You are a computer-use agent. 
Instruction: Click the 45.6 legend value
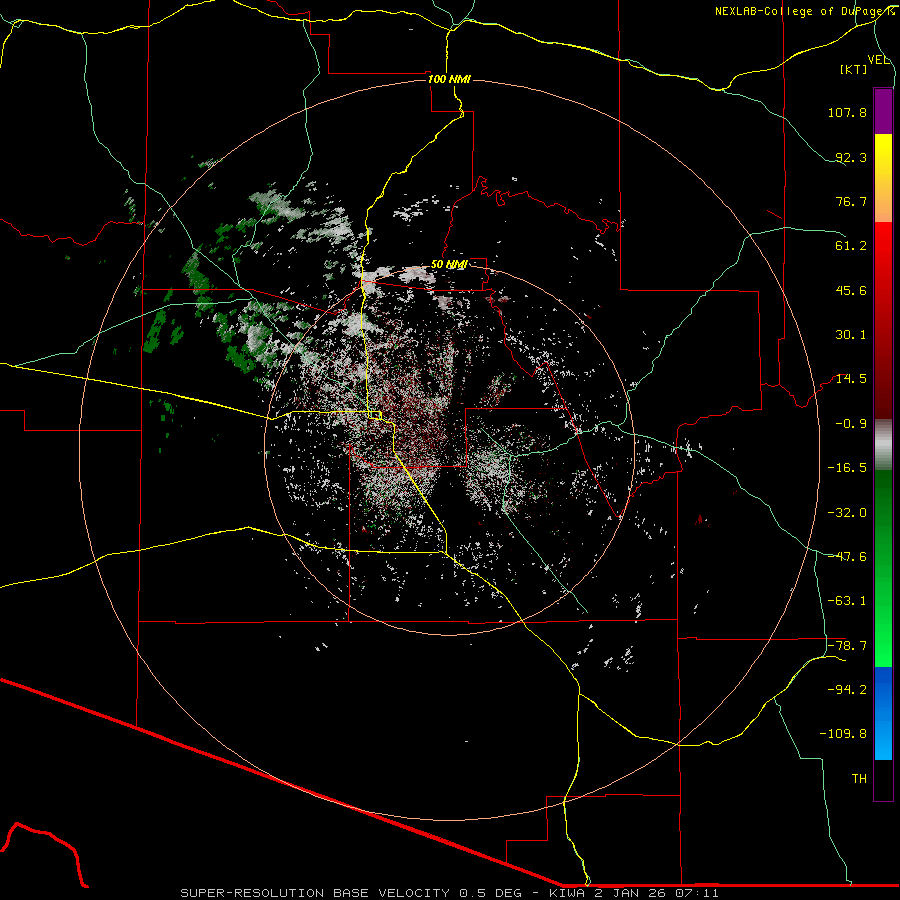(x=851, y=290)
